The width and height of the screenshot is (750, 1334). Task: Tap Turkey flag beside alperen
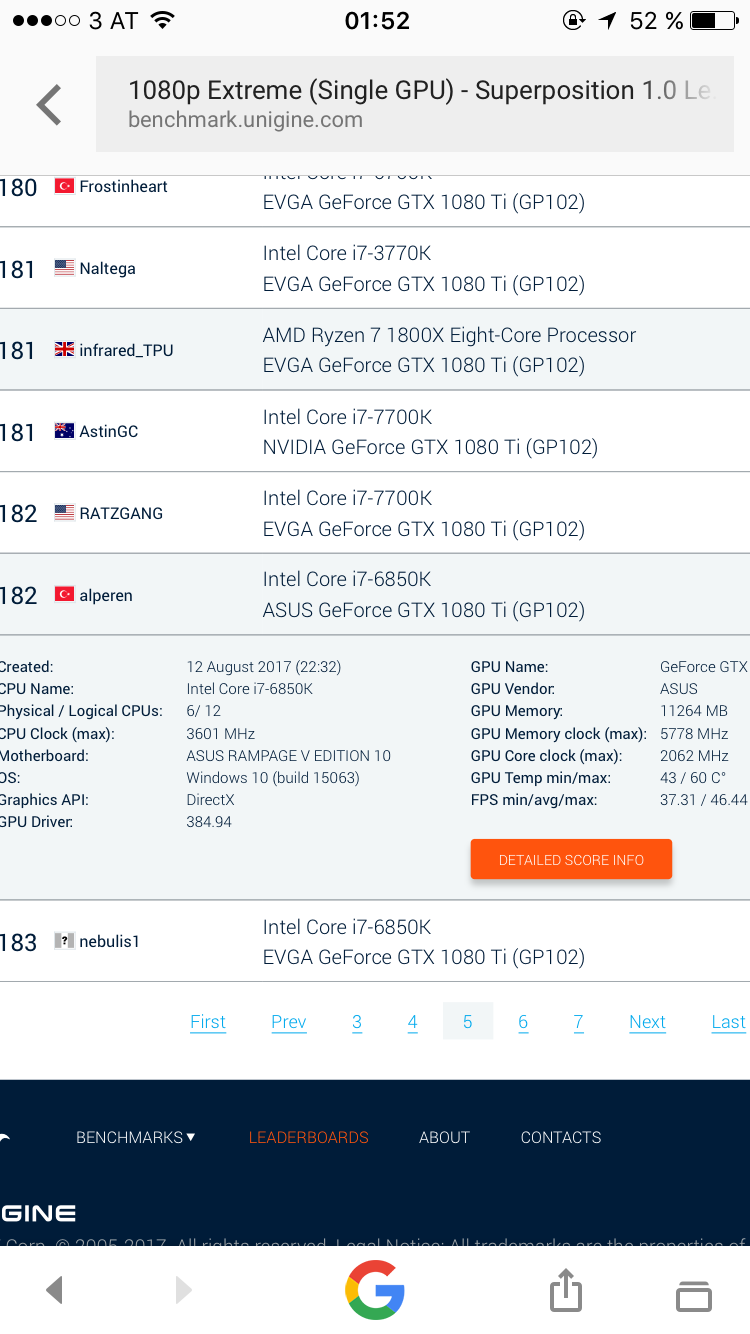(65, 595)
